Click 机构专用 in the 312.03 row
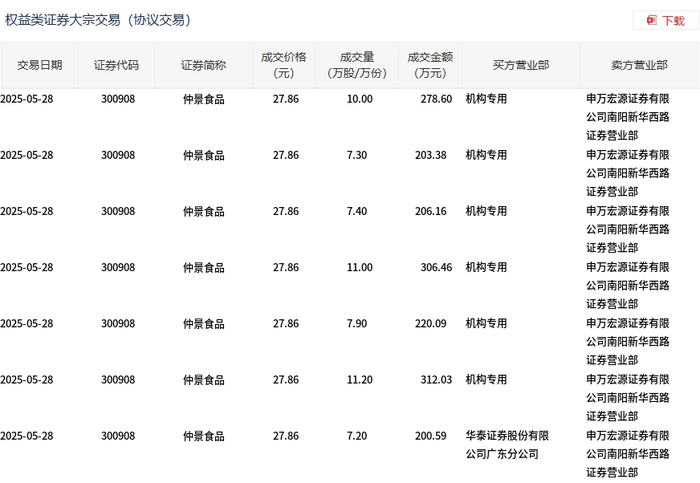Image resolution: width=700 pixels, height=483 pixels. pos(486,379)
